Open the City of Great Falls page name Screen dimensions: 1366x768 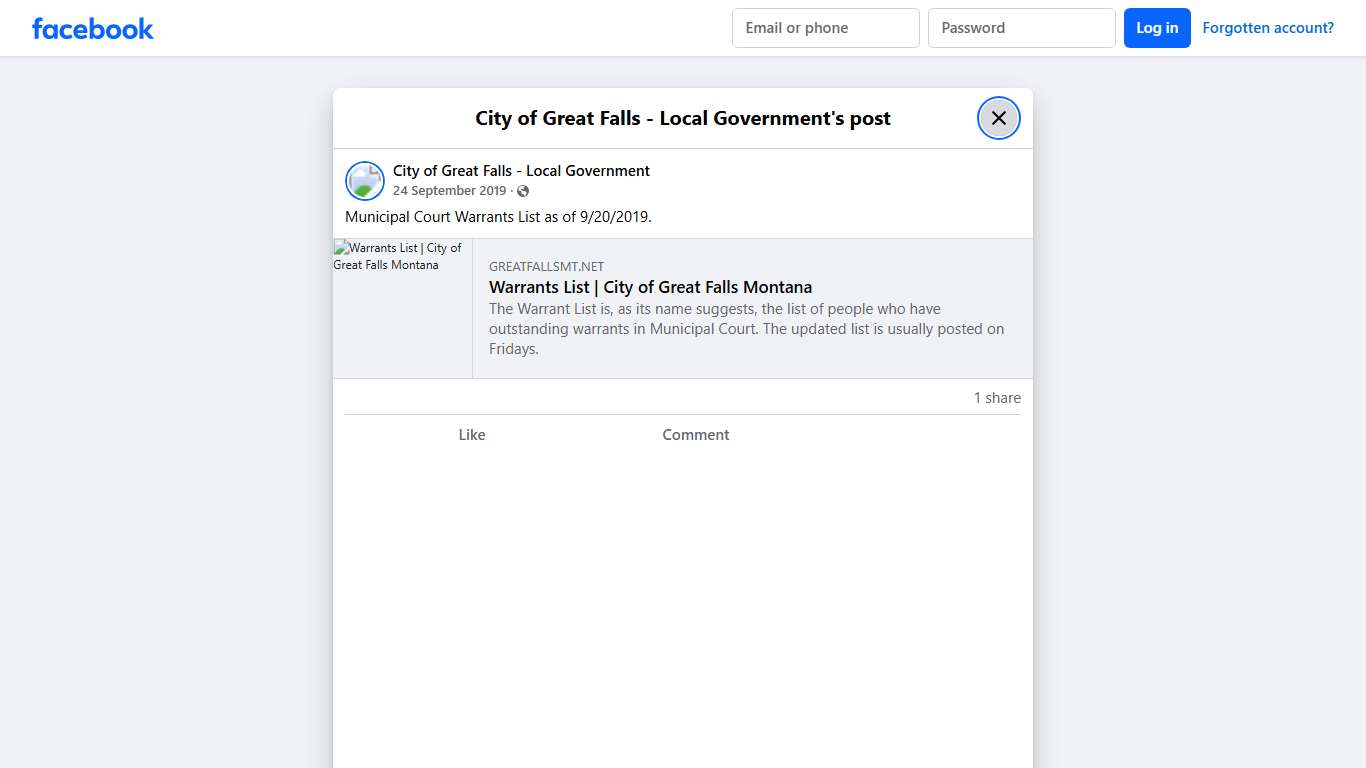[x=521, y=170]
